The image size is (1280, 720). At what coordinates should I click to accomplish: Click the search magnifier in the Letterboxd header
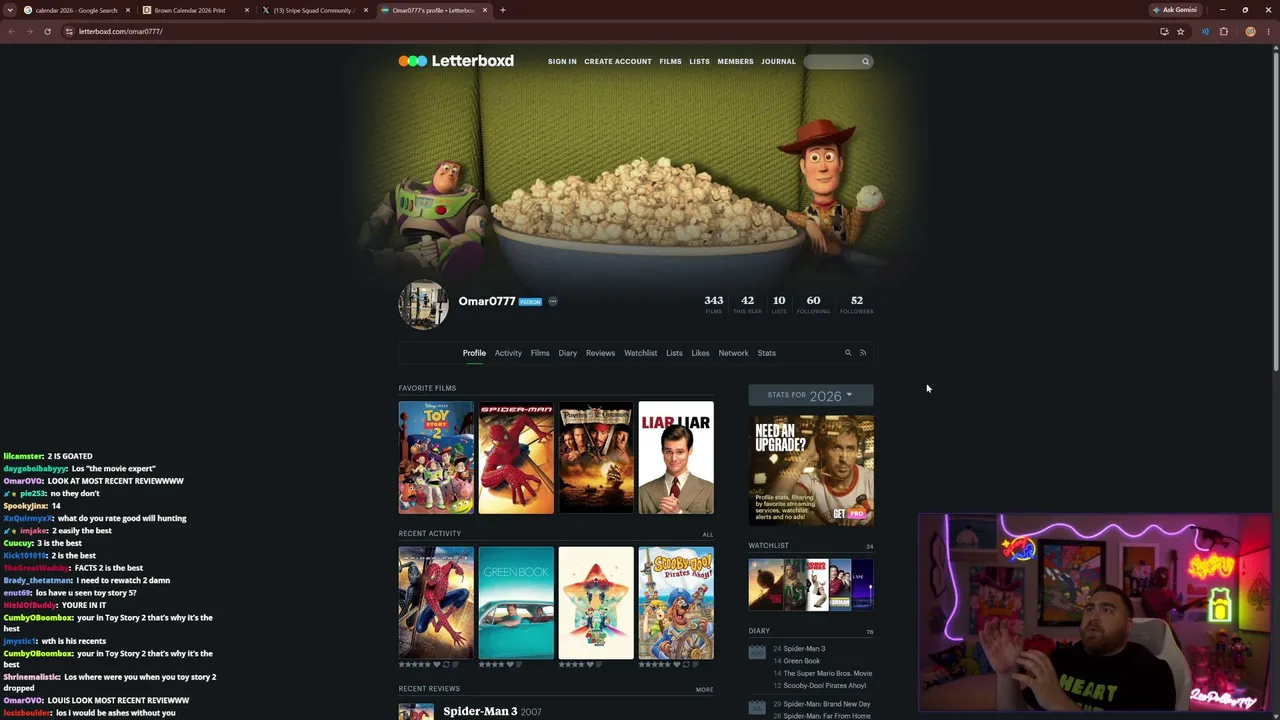[866, 62]
